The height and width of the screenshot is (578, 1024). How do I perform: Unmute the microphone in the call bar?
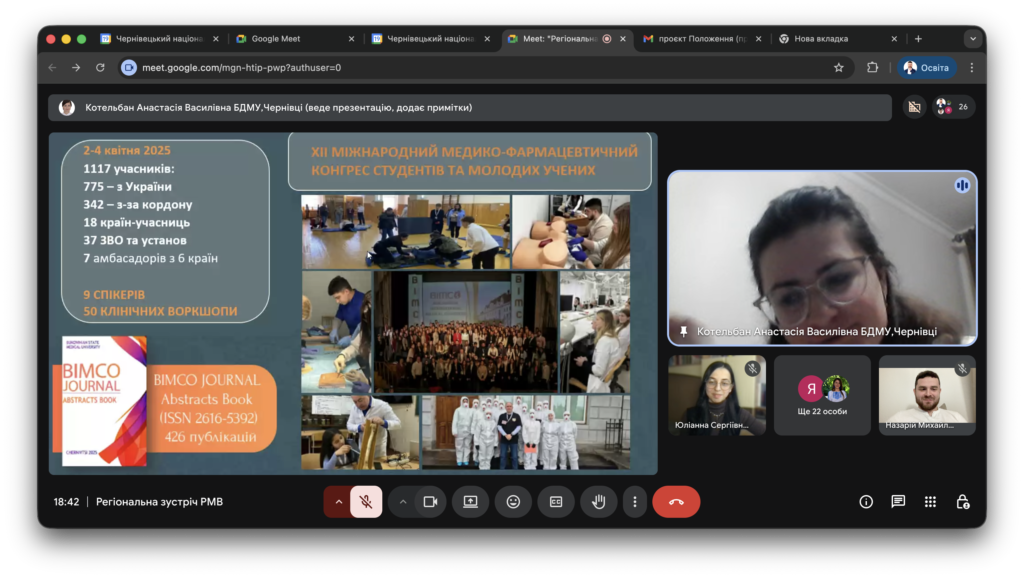pyautogui.click(x=366, y=502)
